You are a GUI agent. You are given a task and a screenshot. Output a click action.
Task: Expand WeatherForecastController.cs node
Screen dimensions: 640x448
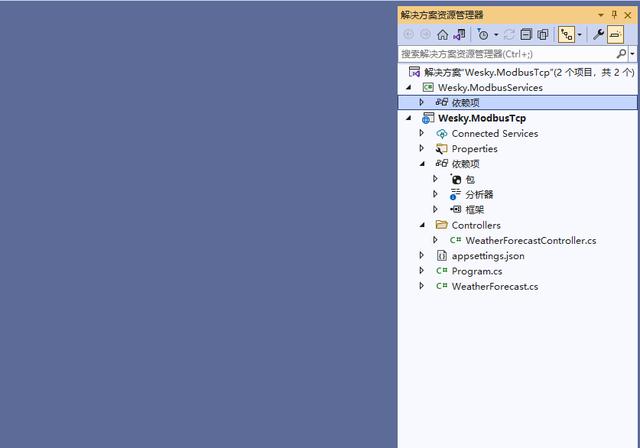click(436, 240)
